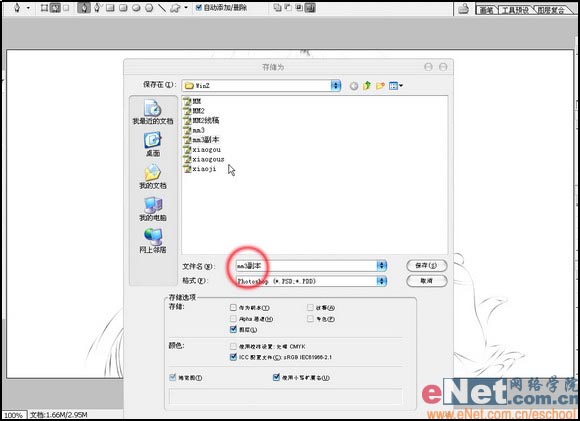Select the custom shape tool icon

tap(175, 8)
